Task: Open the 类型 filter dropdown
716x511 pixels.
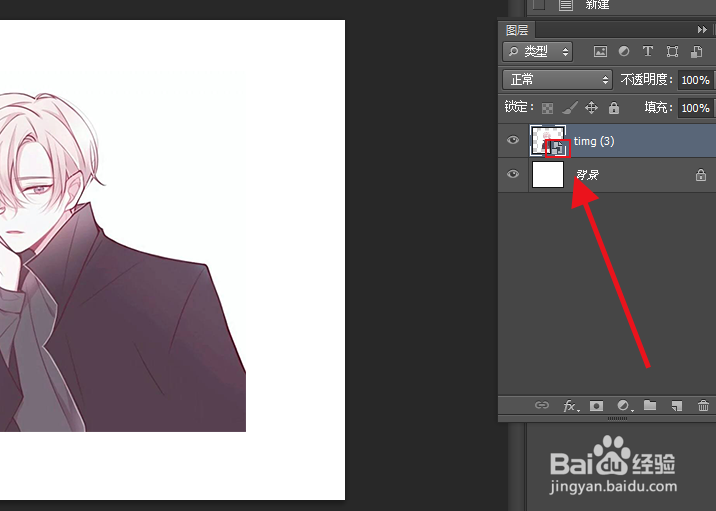Action: 537,52
